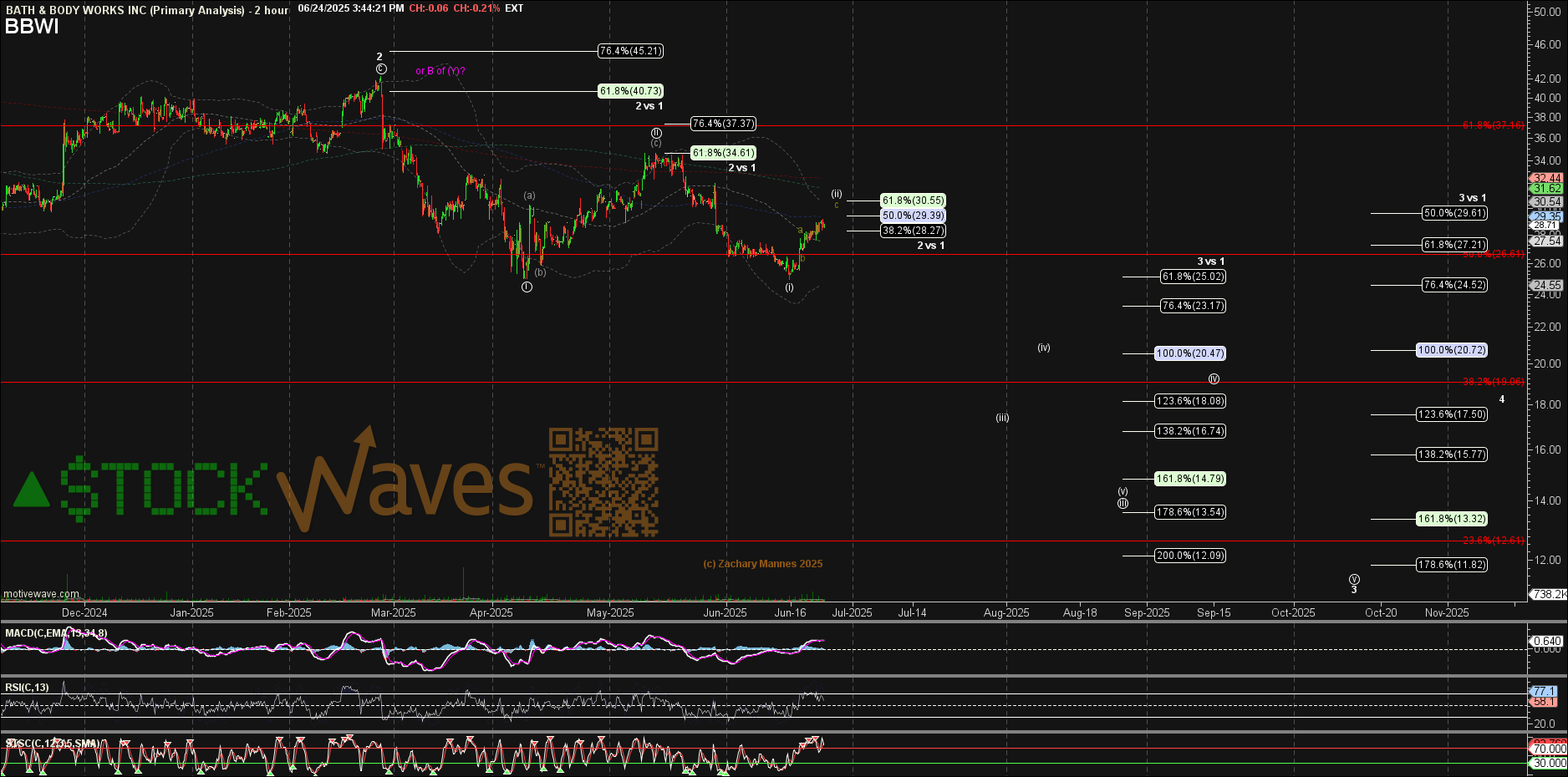Select the 61.8%(27.21) right-side label
This screenshot has height=777, width=1568.
click(x=1455, y=245)
